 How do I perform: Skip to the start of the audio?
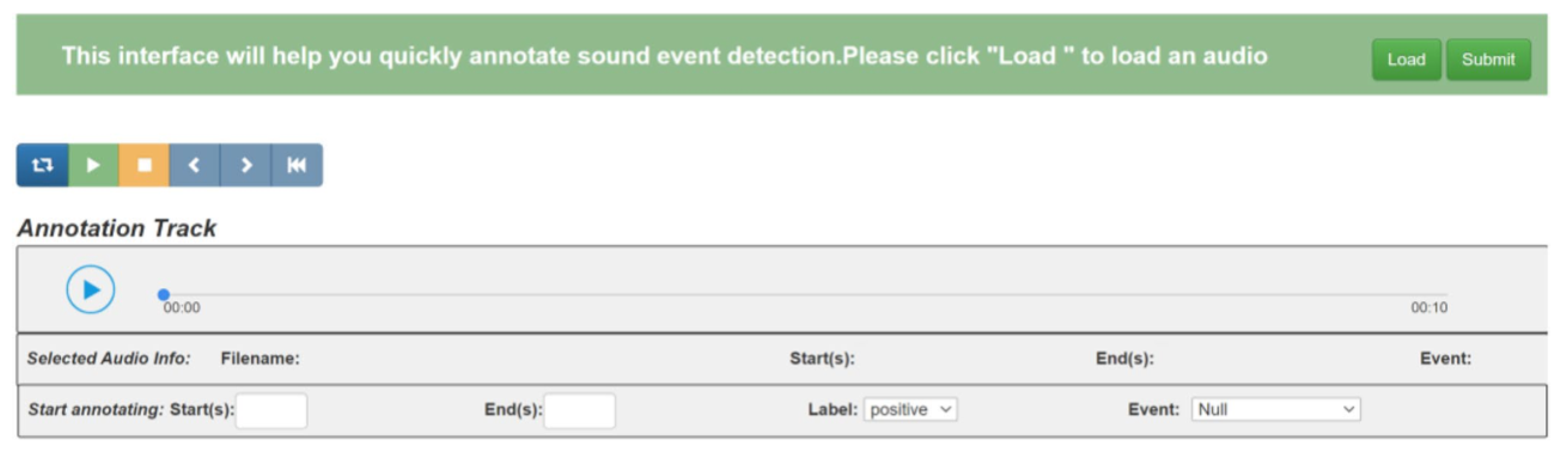pyautogui.click(x=296, y=165)
